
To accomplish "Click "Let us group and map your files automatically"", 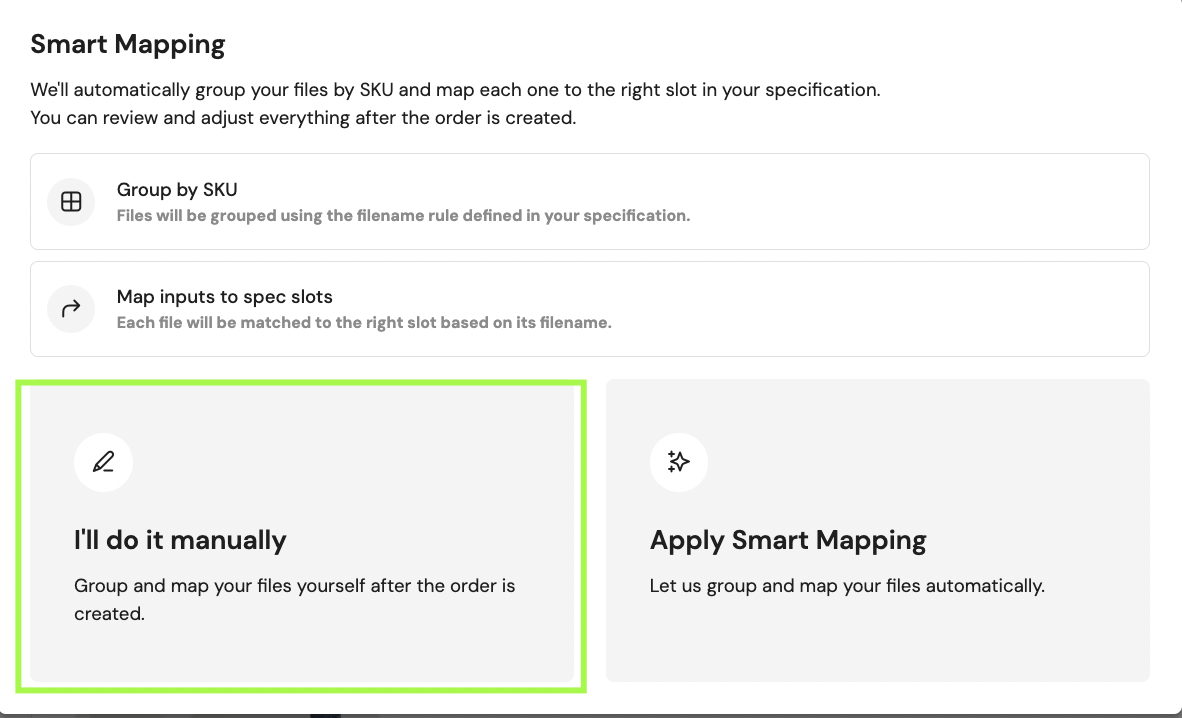I will click(x=847, y=586).
